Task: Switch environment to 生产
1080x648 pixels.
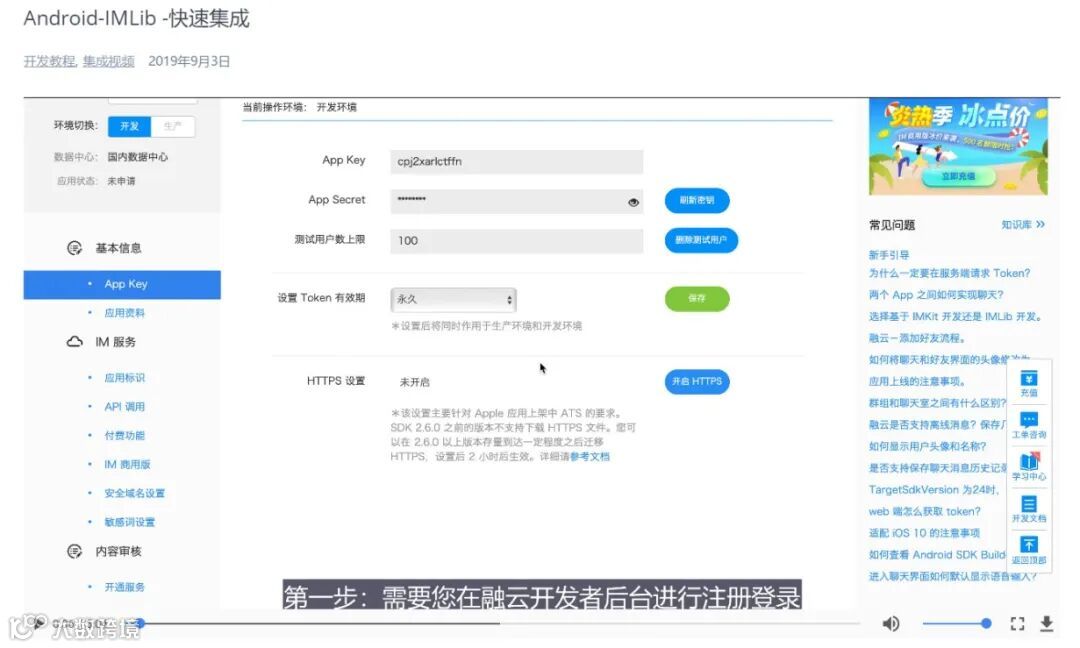Action: (x=172, y=127)
